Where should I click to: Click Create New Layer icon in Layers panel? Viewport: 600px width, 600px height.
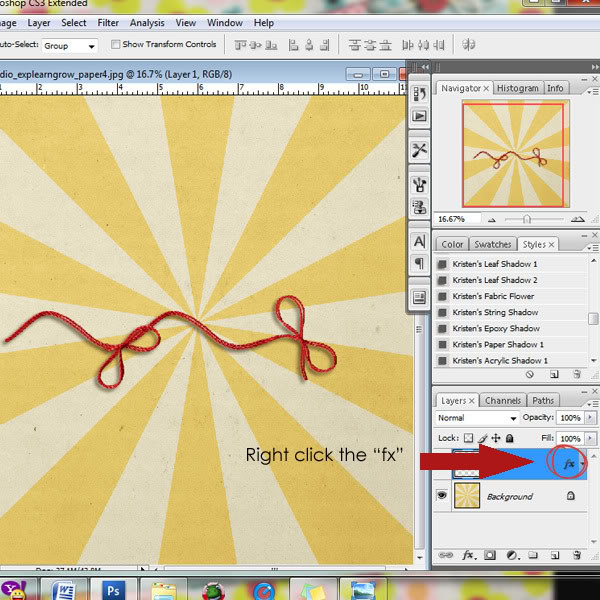click(x=555, y=555)
